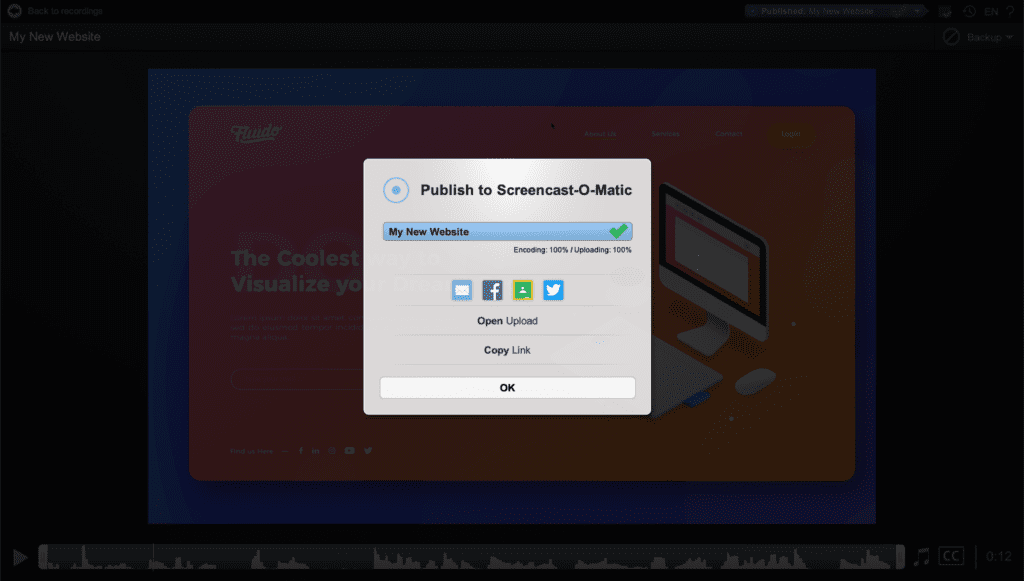Change language via the EN selector
The height and width of the screenshot is (581, 1024).
pos(991,11)
